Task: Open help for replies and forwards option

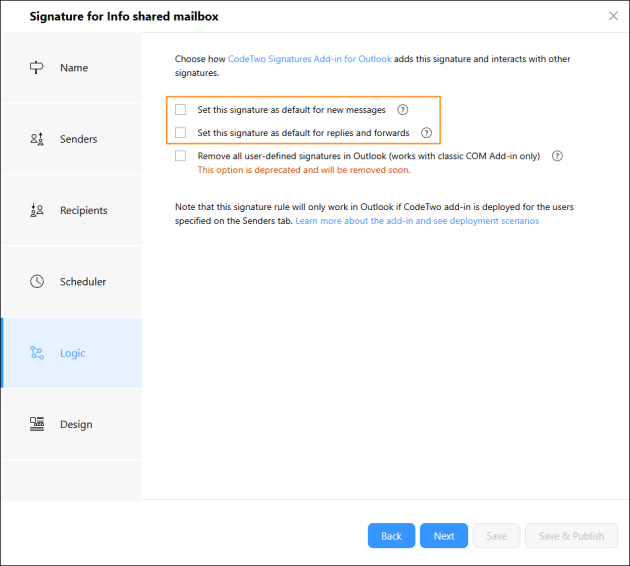Action: point(426,133)
